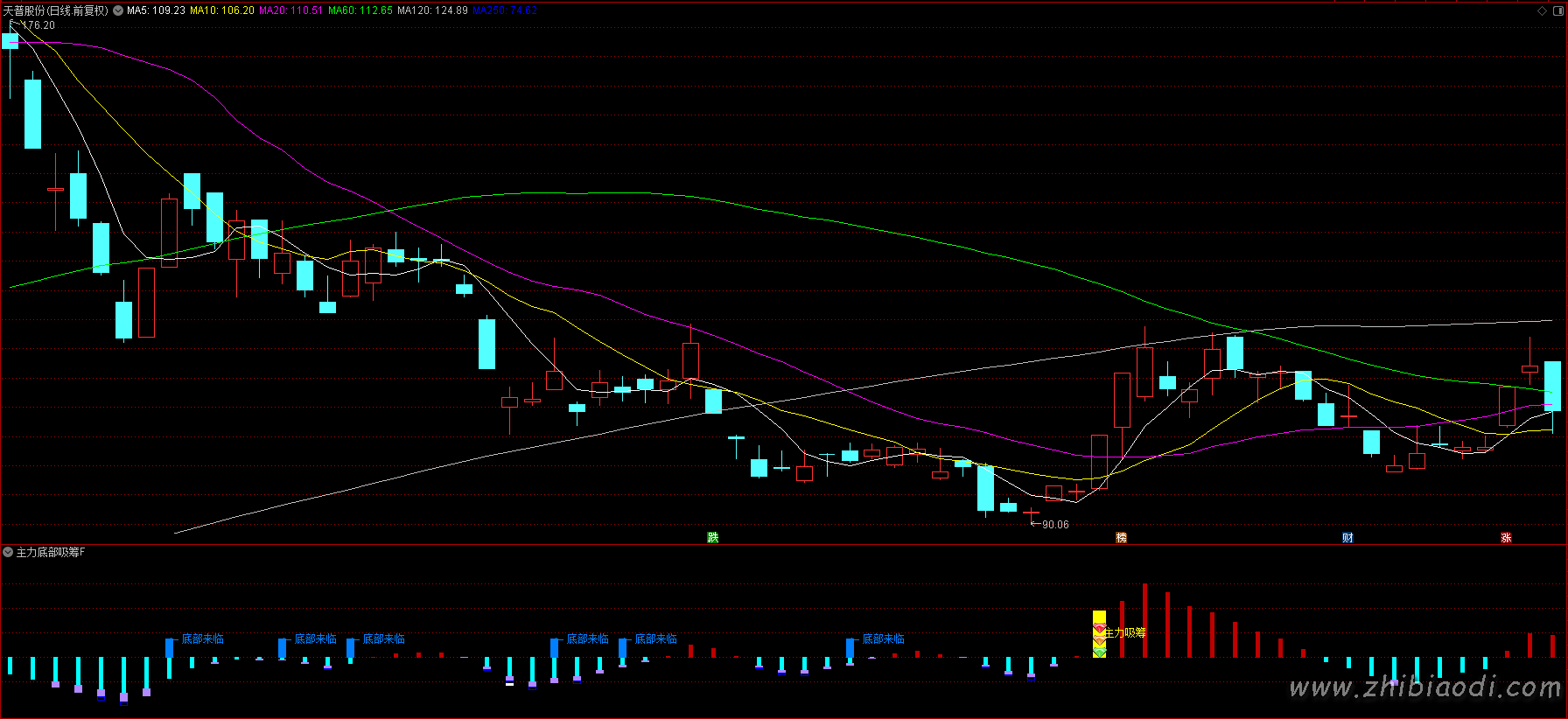The image size is (1568, 719).
Task: Select the MA5: 109.23 label
Action: pos(156,10)
